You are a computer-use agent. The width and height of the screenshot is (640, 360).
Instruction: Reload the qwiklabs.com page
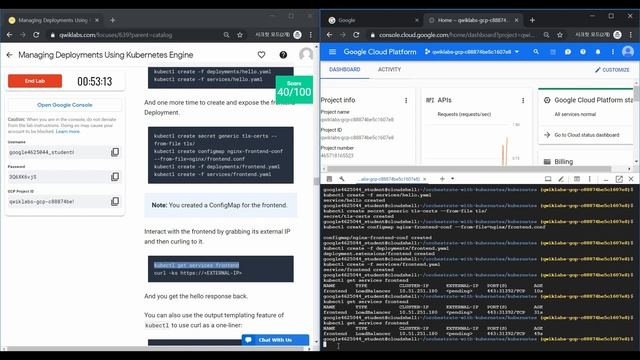(36, 35)
